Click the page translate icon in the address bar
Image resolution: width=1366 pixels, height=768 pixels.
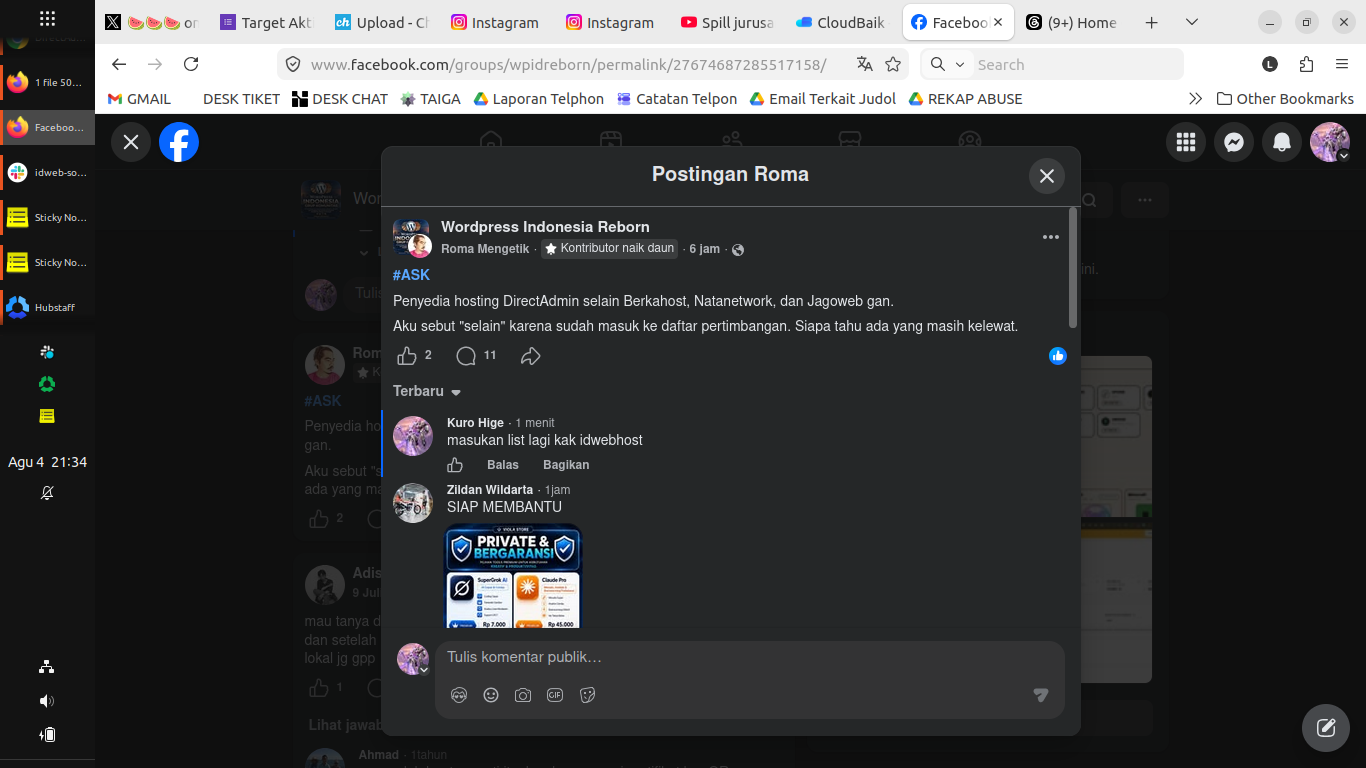click(x=865, y=64)
